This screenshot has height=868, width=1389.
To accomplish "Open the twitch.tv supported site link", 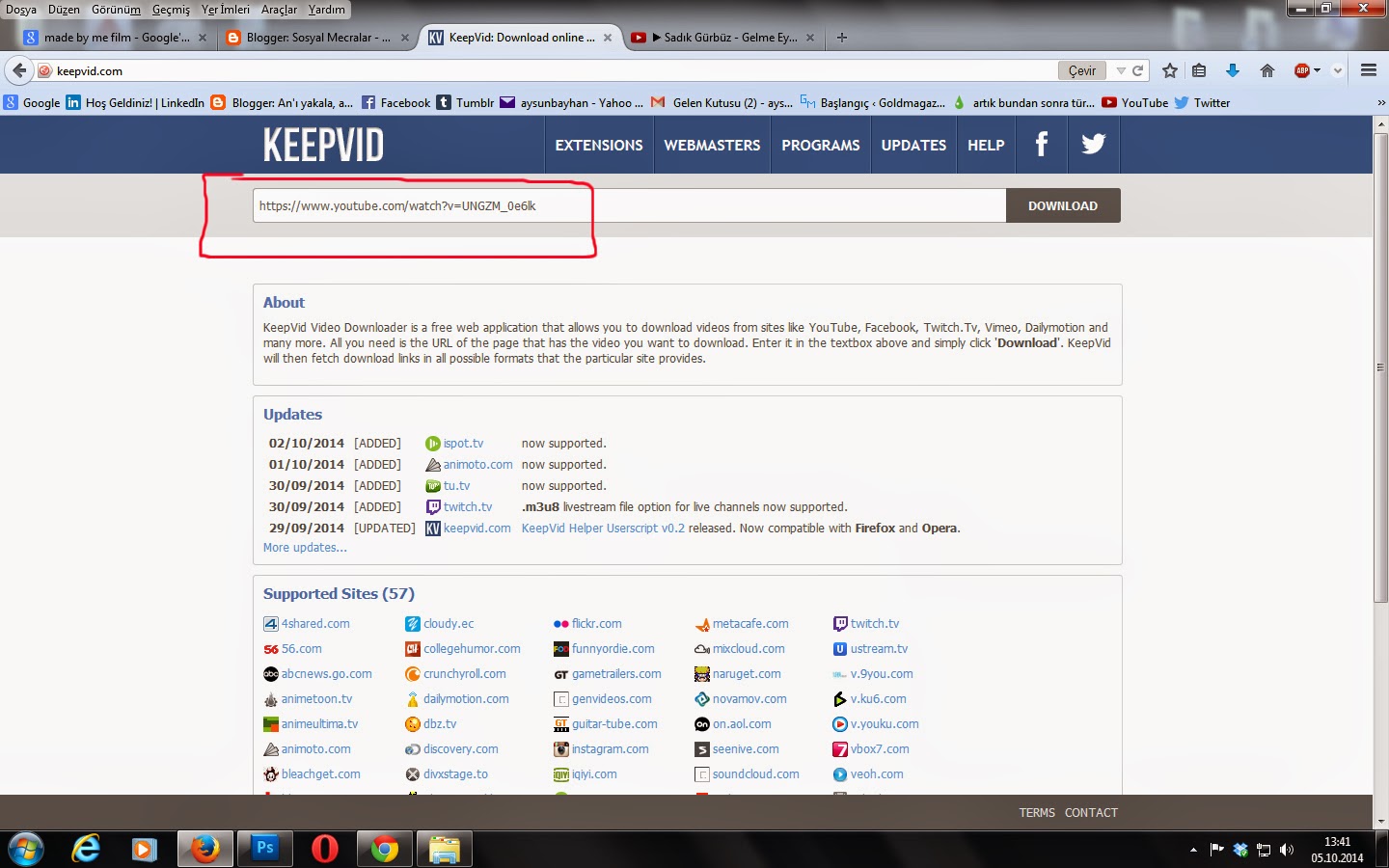I will point(875,624).
